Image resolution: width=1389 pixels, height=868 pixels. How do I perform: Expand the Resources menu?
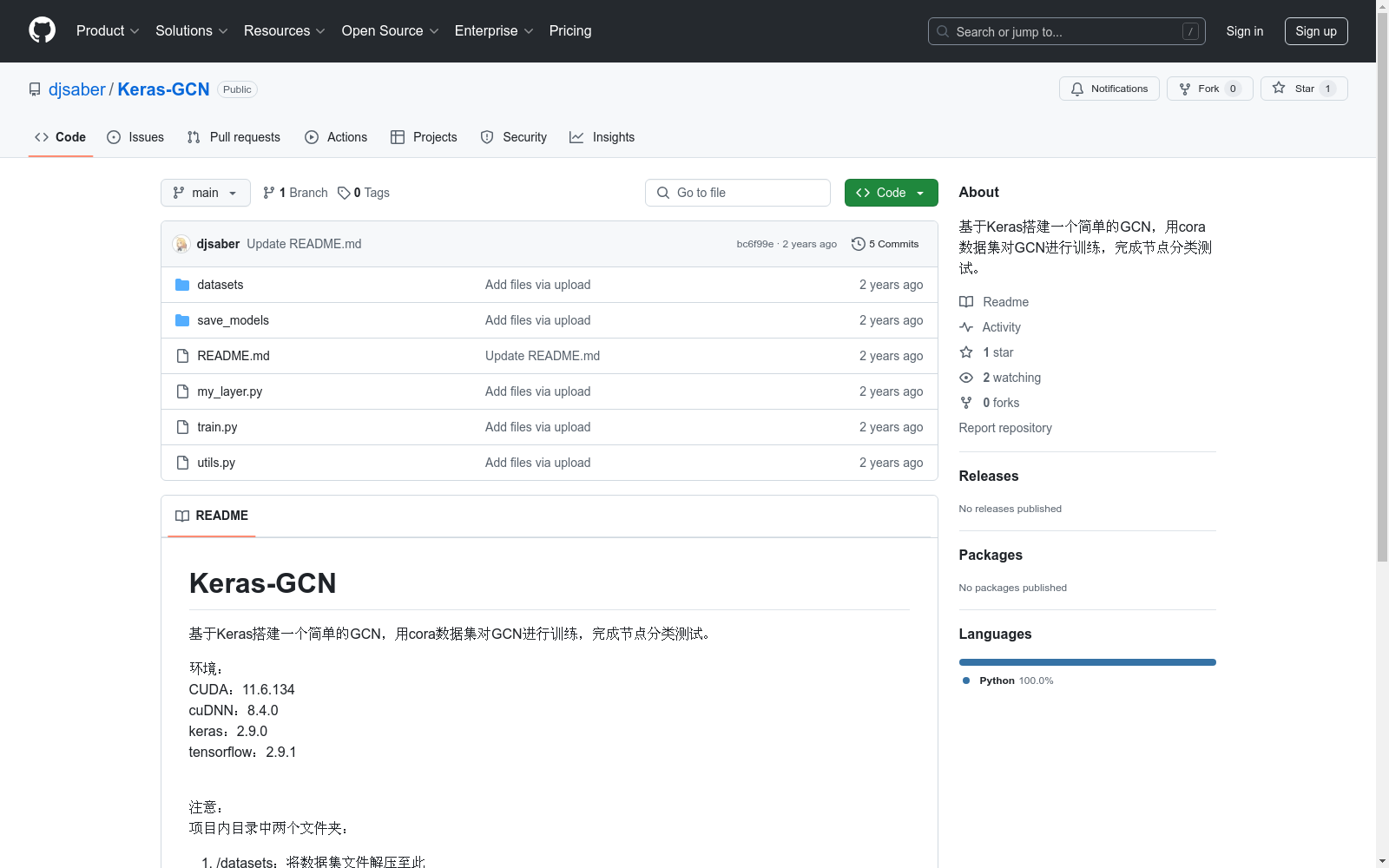(285, 30)
